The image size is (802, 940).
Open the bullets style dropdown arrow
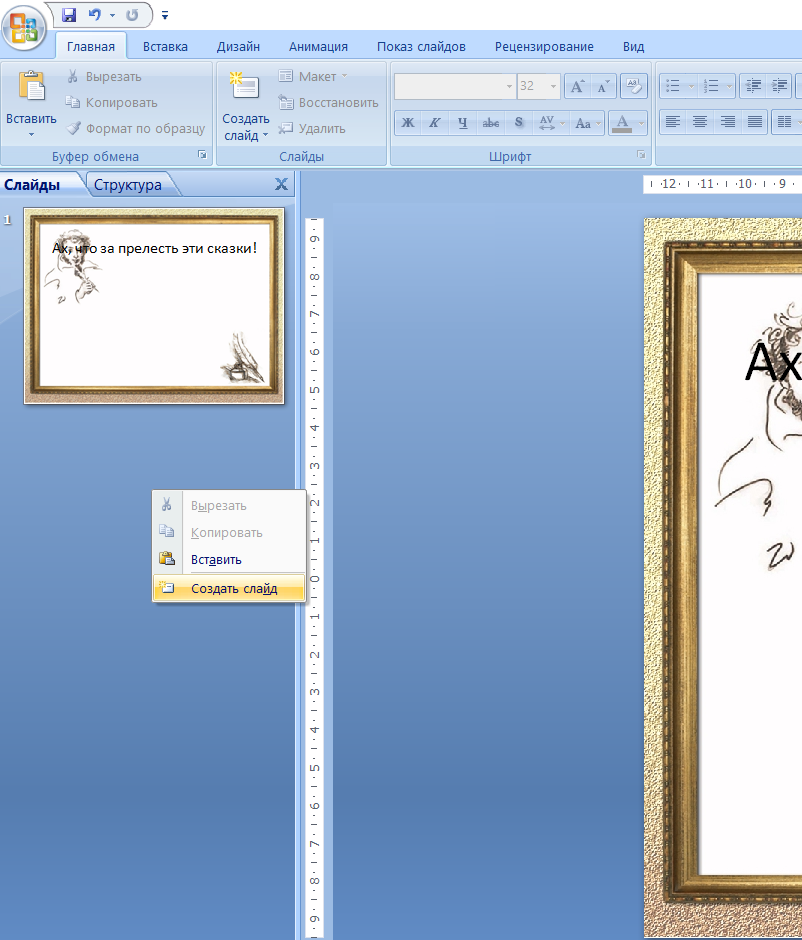tap(691, 86)
